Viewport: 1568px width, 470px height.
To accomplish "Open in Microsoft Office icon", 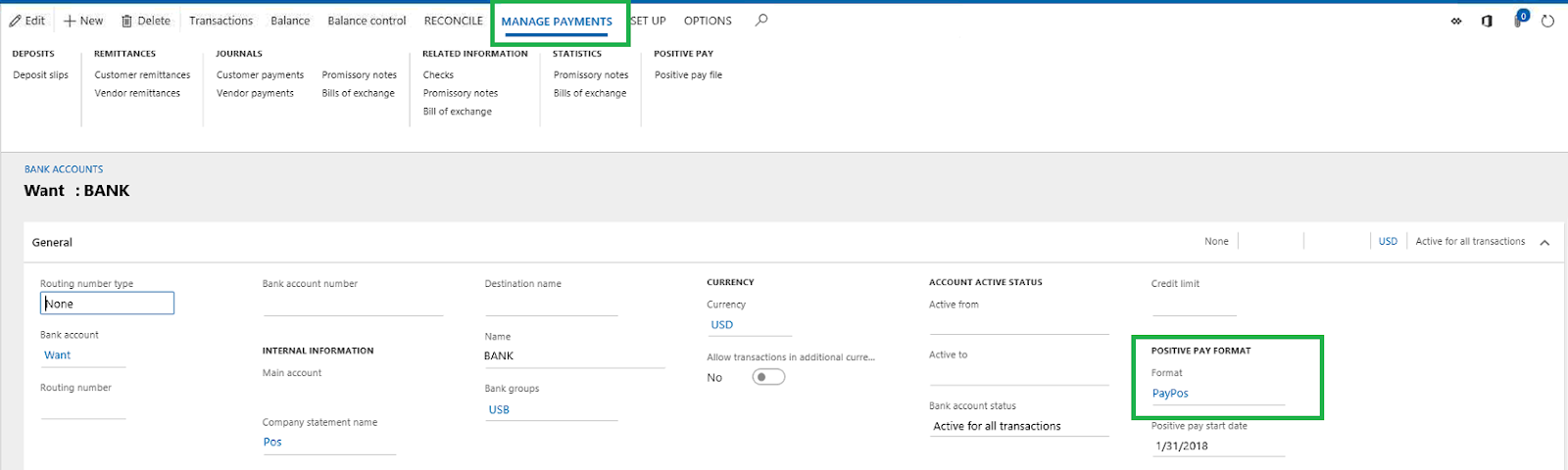I will pyautogui.click(x=1487, y=21).
